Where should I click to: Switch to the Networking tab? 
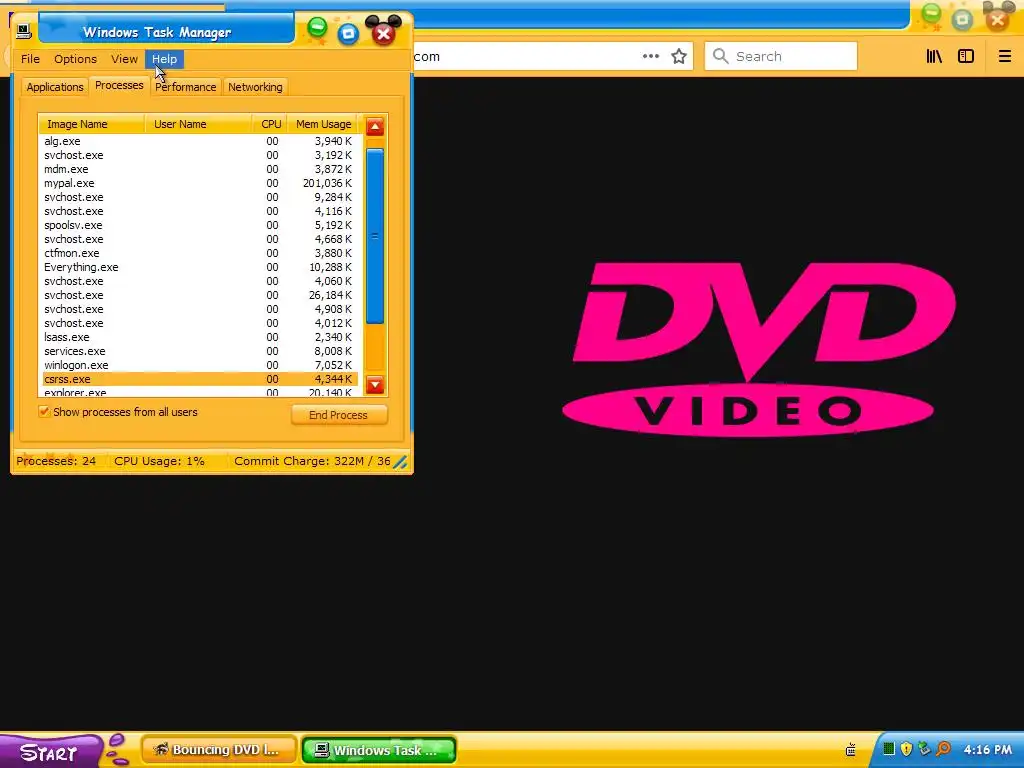pos(255,87)
